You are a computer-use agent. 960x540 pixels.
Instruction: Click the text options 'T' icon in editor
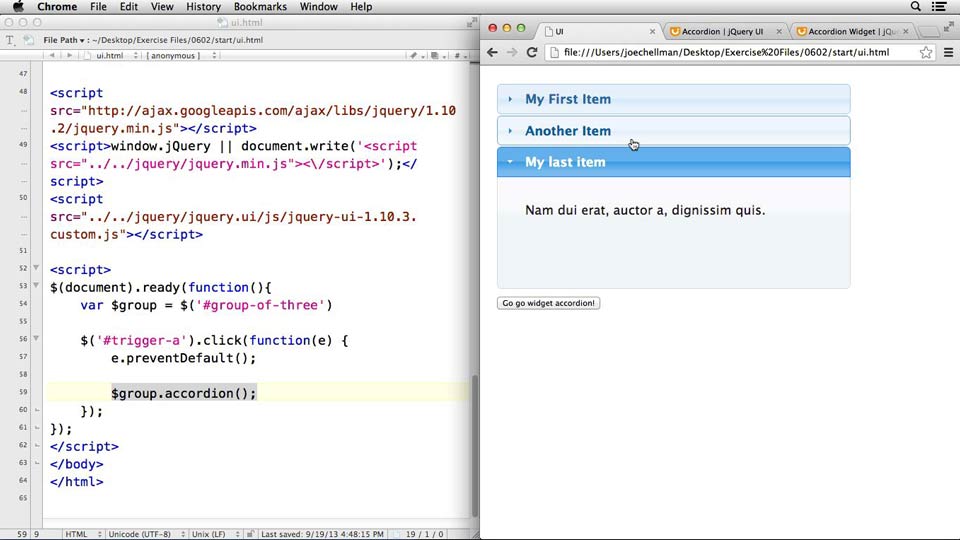[10, 40]
